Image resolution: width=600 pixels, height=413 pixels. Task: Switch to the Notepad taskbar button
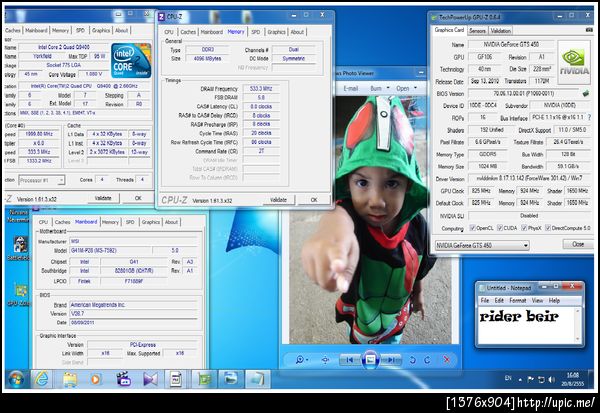point(257,379)
